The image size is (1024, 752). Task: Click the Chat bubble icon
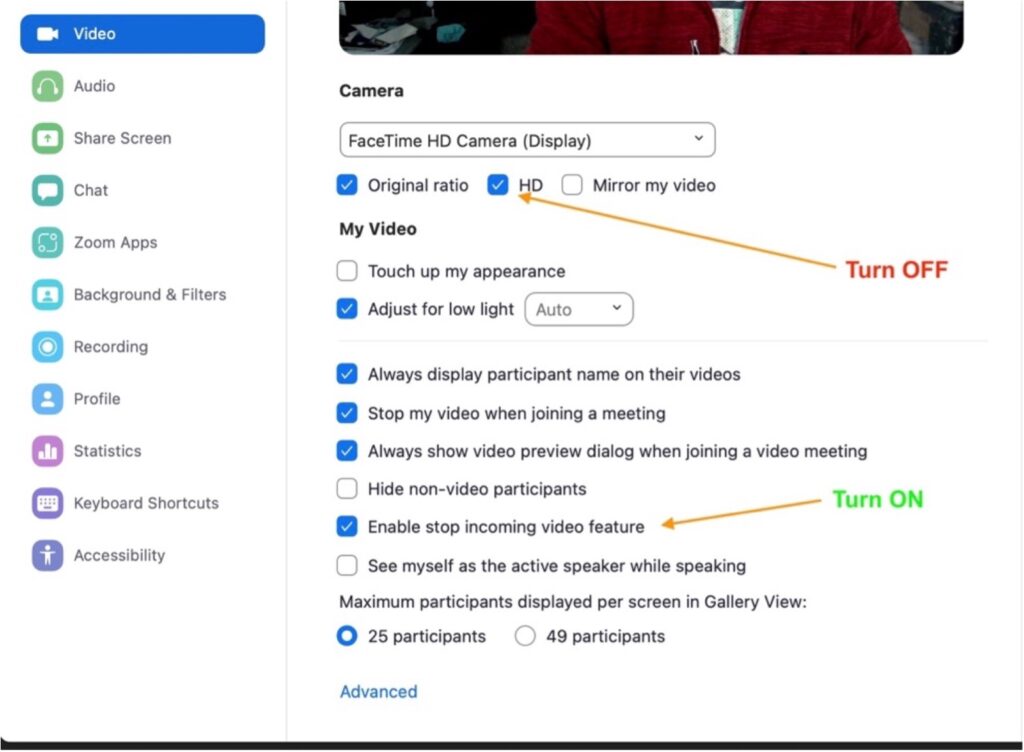[48, 191]
